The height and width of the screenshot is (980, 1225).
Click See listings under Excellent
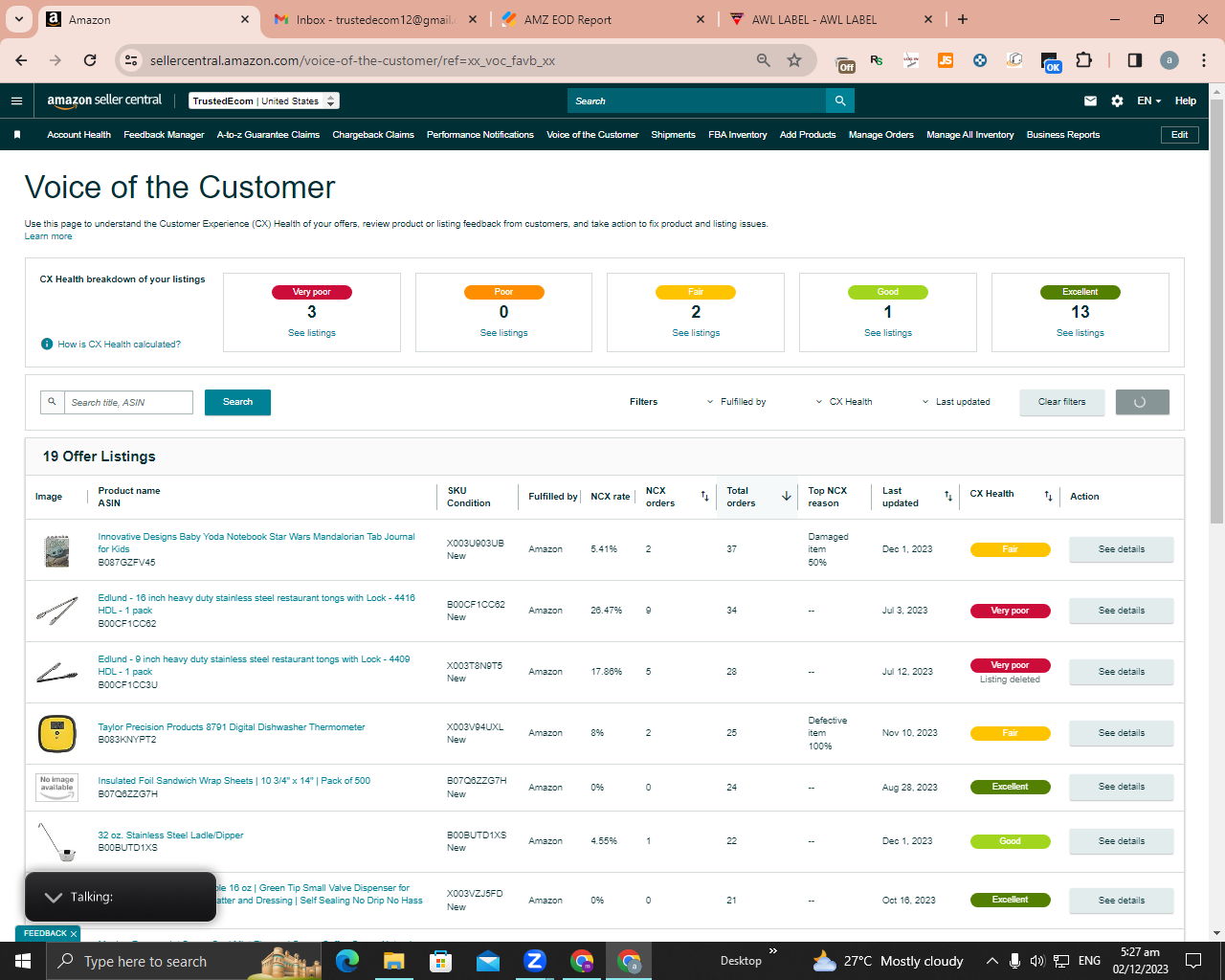[x=1080, y=333]
